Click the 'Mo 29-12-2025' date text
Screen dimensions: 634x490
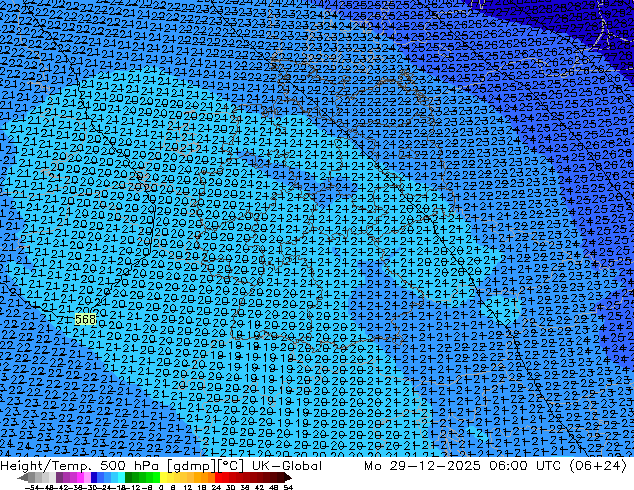[x=422, y=466]
